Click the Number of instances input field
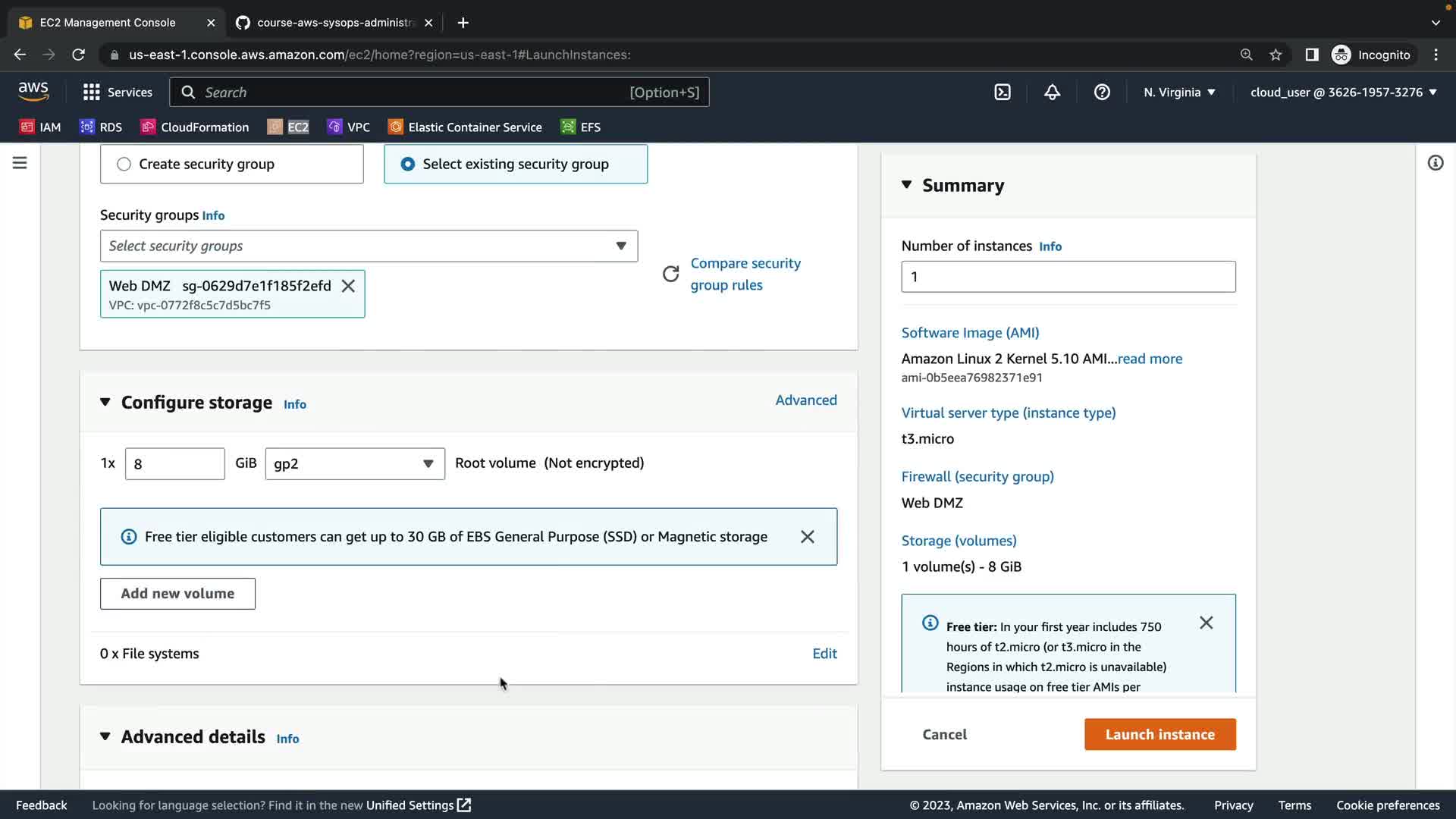 pyautogui.click(x=1068, y=277)
